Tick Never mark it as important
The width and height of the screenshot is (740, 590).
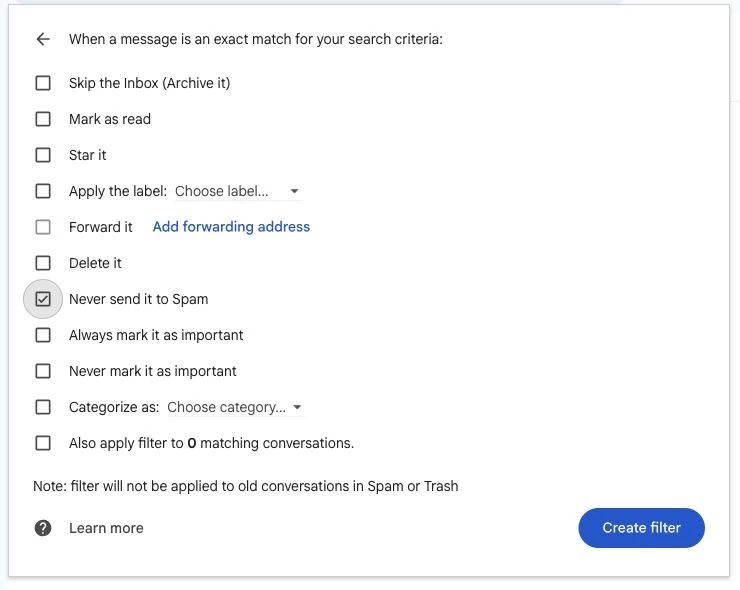[43, 371]
